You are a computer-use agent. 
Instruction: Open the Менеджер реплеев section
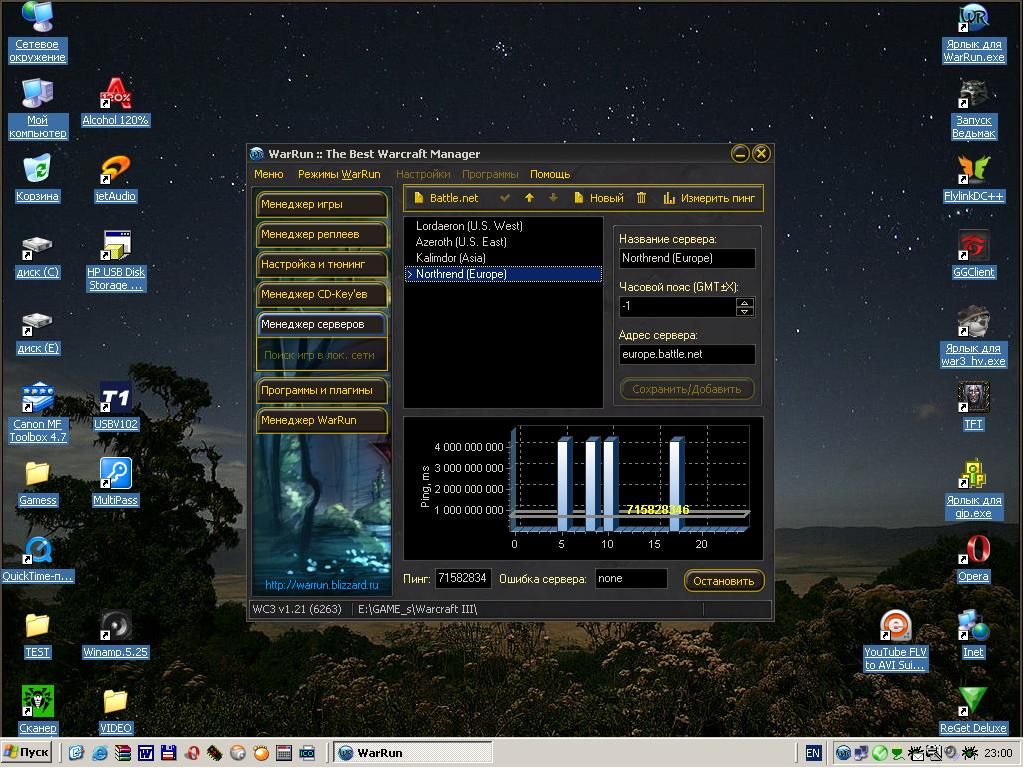pyautogui.click(x=322, y=234)
